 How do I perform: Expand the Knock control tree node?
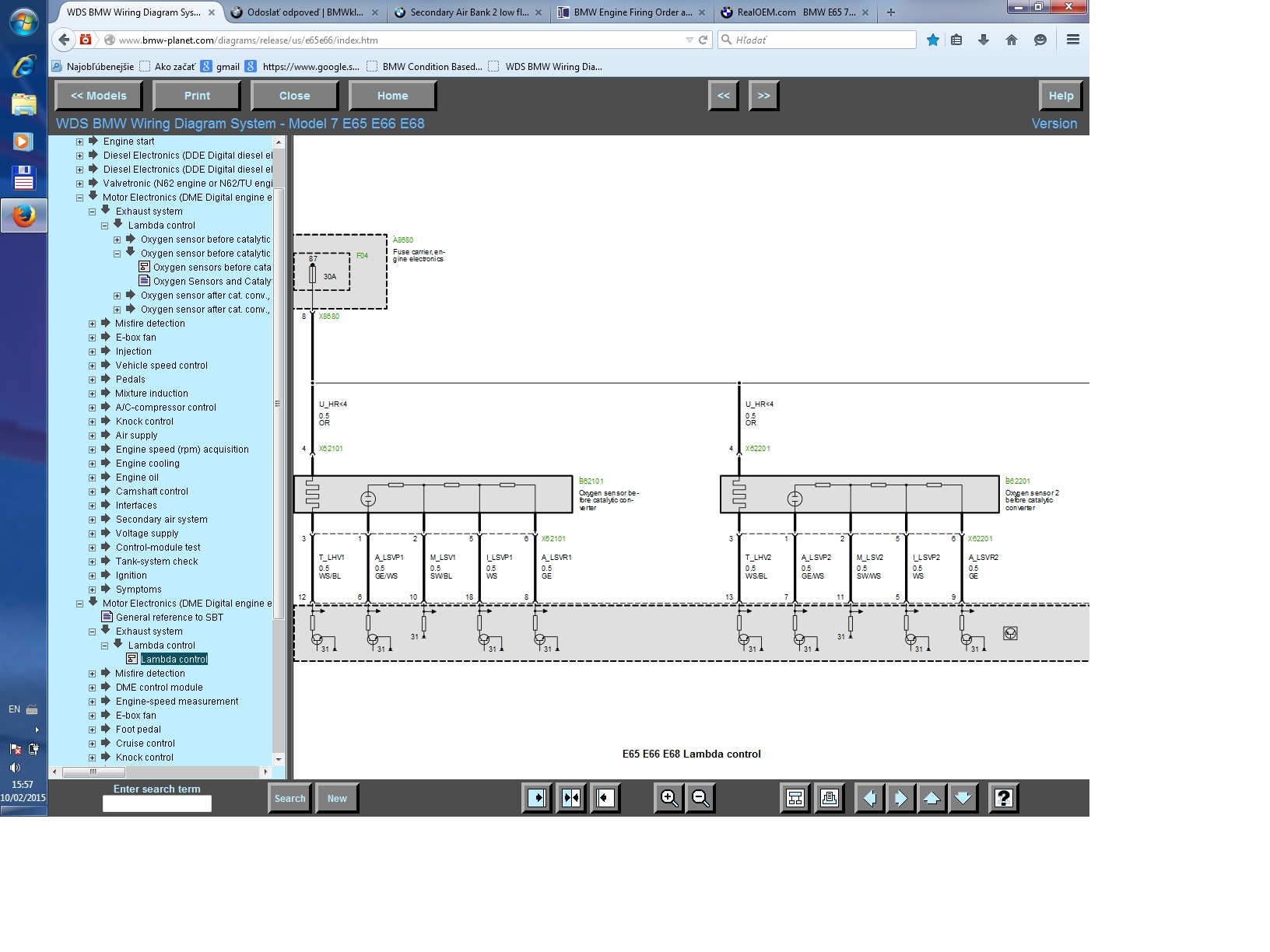[x=92, y=422]
